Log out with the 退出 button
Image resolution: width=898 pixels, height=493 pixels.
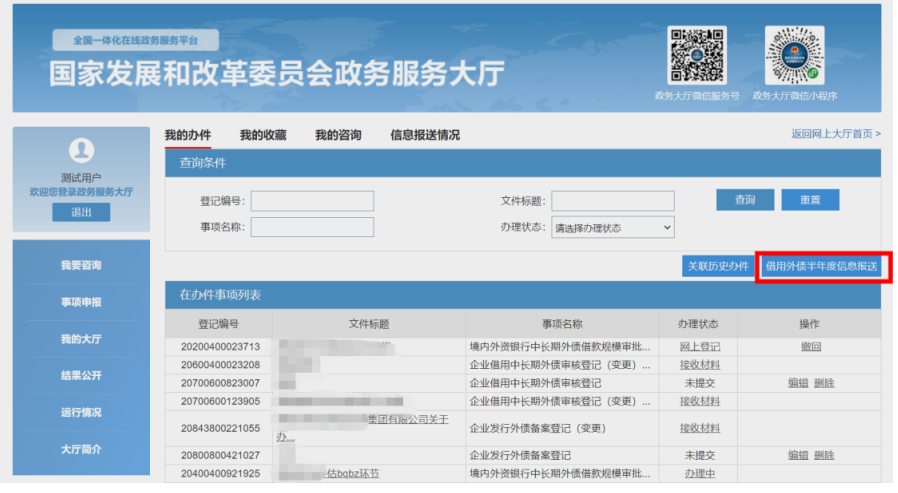click(81, 212)
